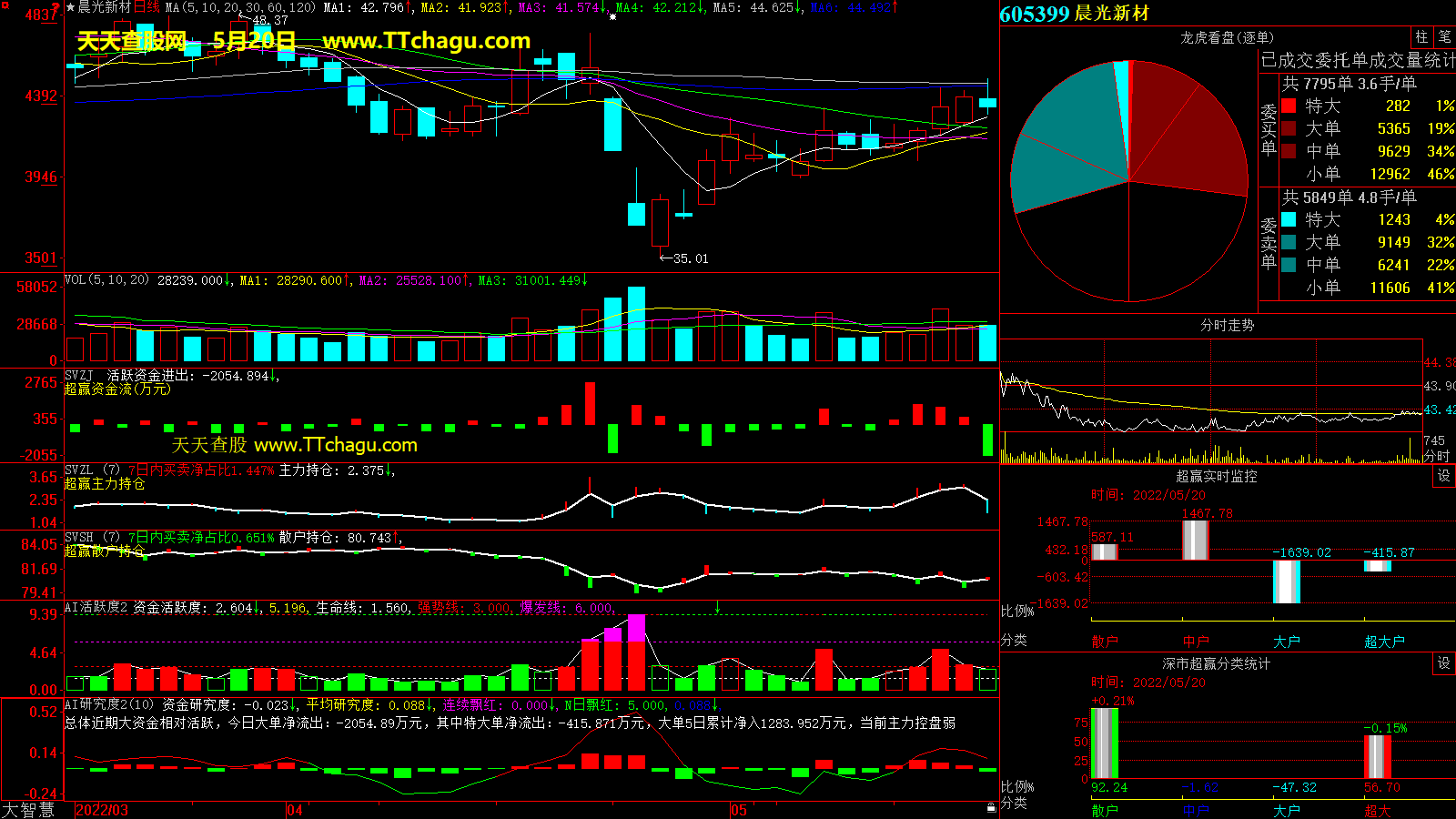1456x819 pixels.
Task: Select the MA(5,10,20,30,60,120) indicator label
Action: [240, 7]
